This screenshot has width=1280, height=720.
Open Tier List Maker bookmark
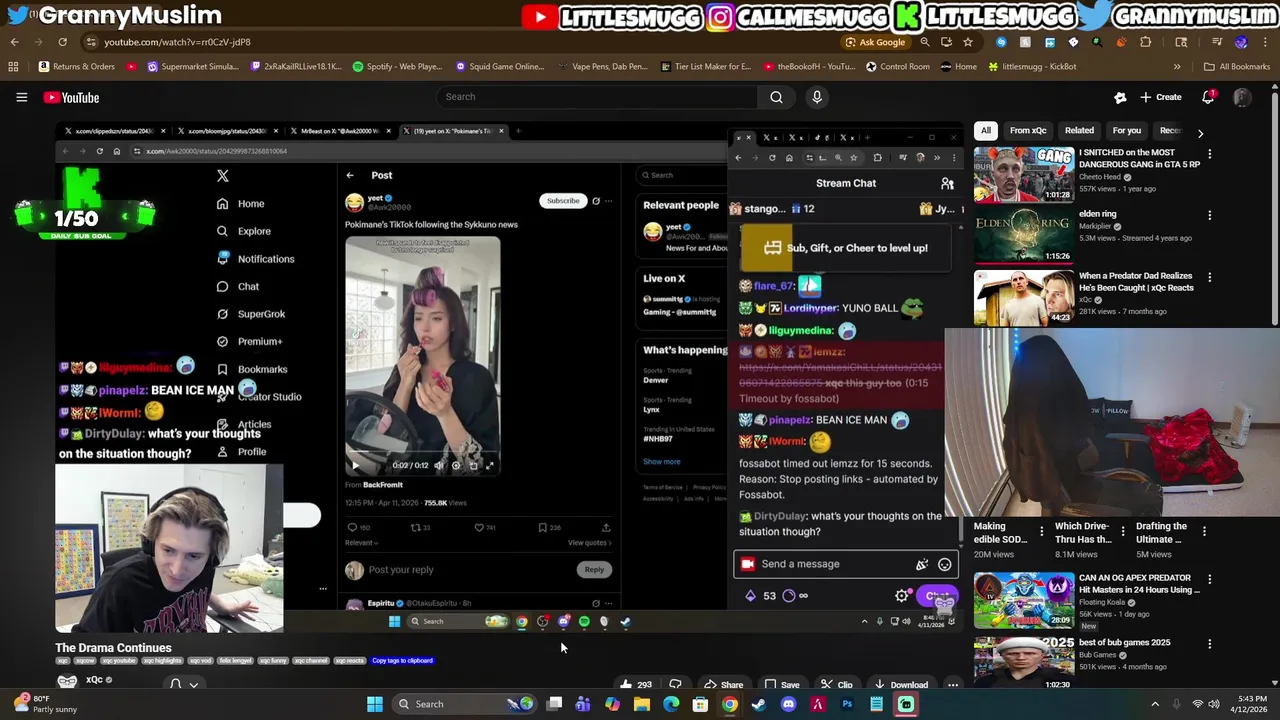[x=706, y=67]
